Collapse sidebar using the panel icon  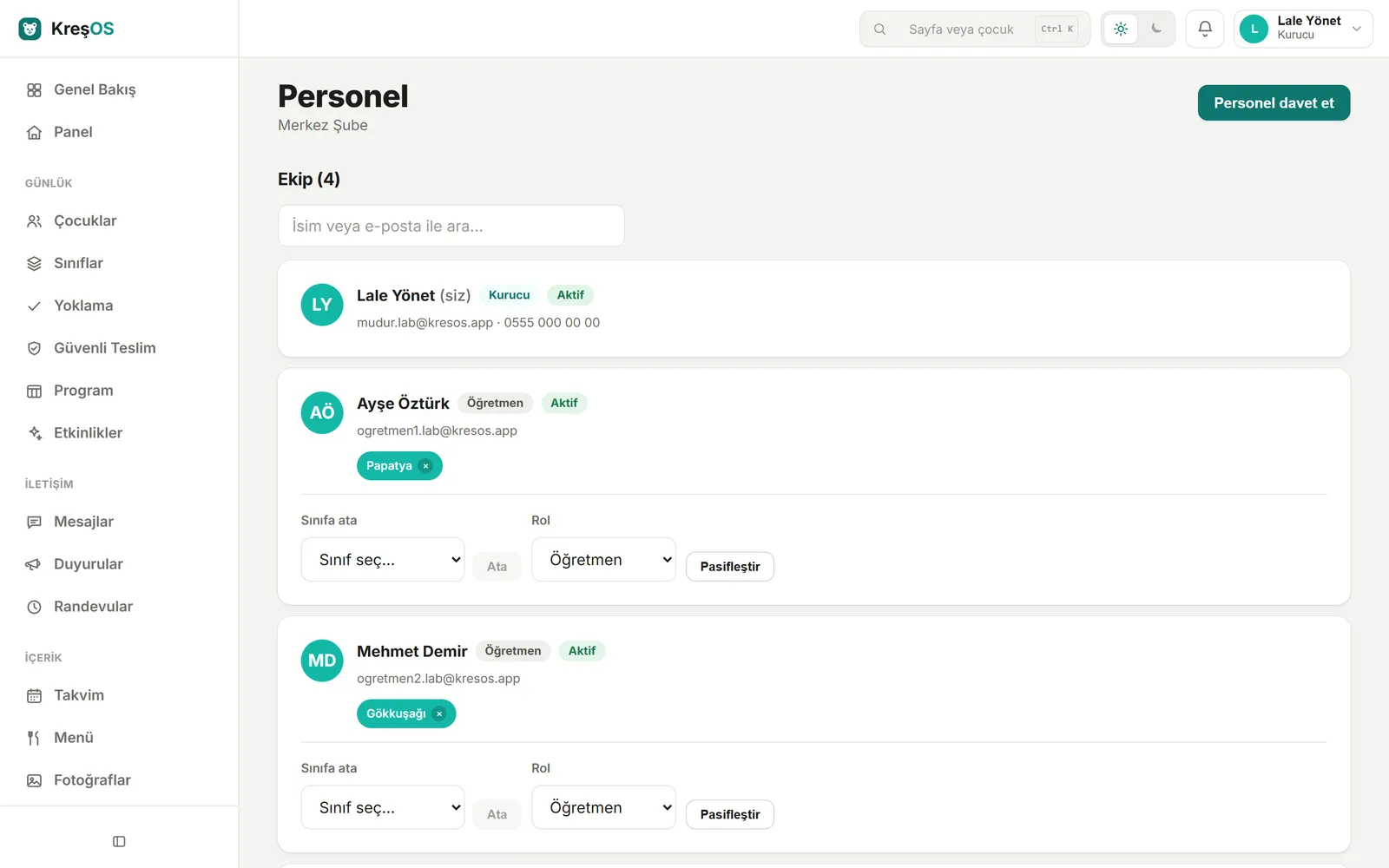coord(119,841)
